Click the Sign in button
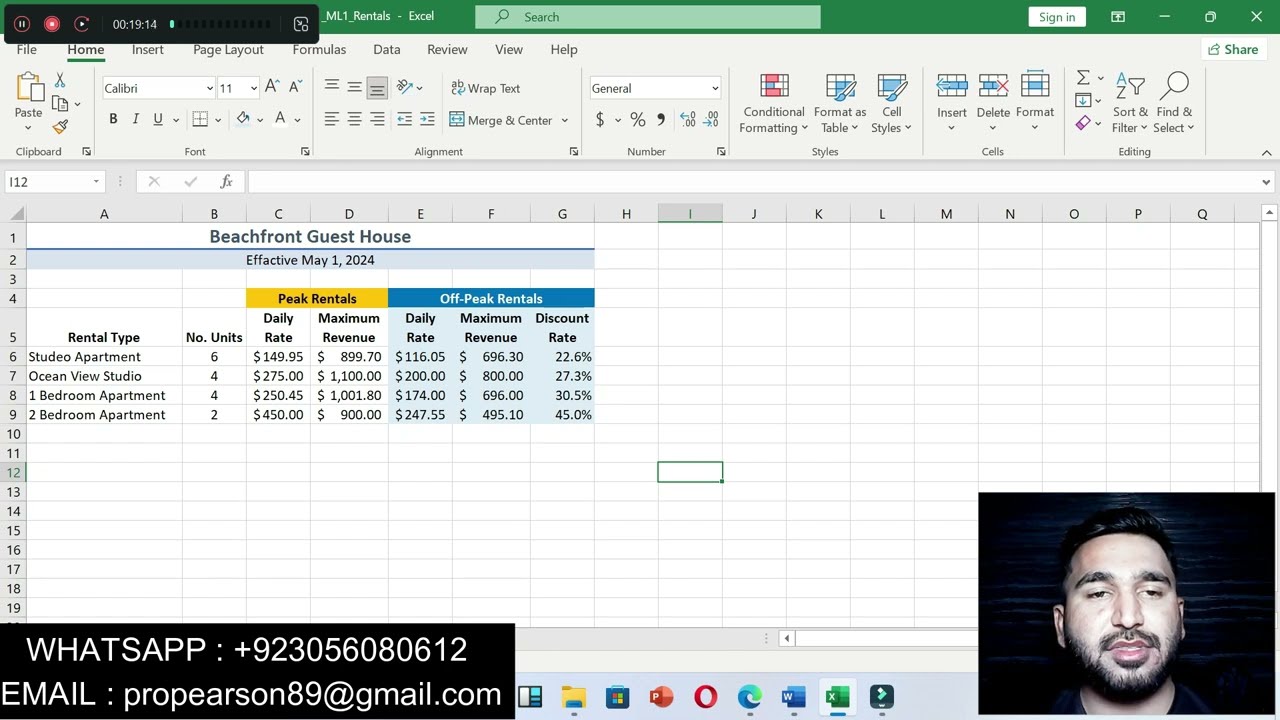This screenshot has height=720, width=1280. point(1057,17)
